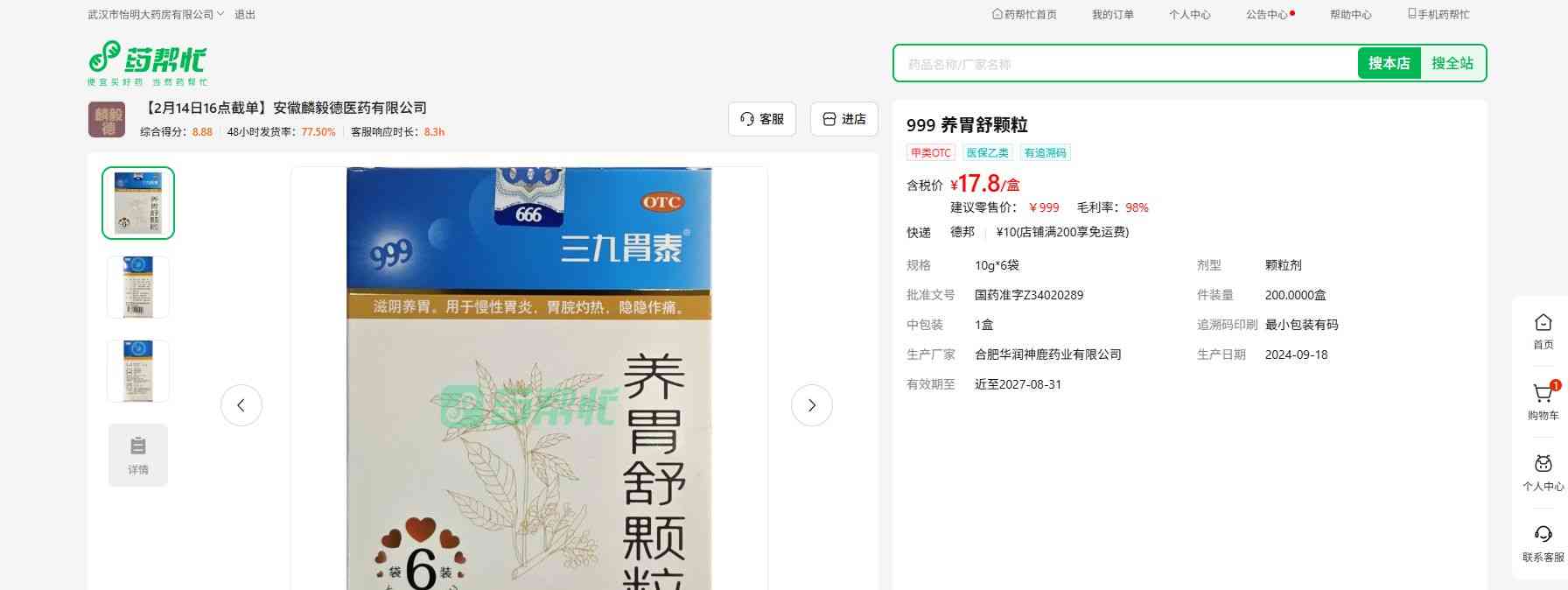
Task: Open the shop avatar 麟毅德
Action: (107, 120)
